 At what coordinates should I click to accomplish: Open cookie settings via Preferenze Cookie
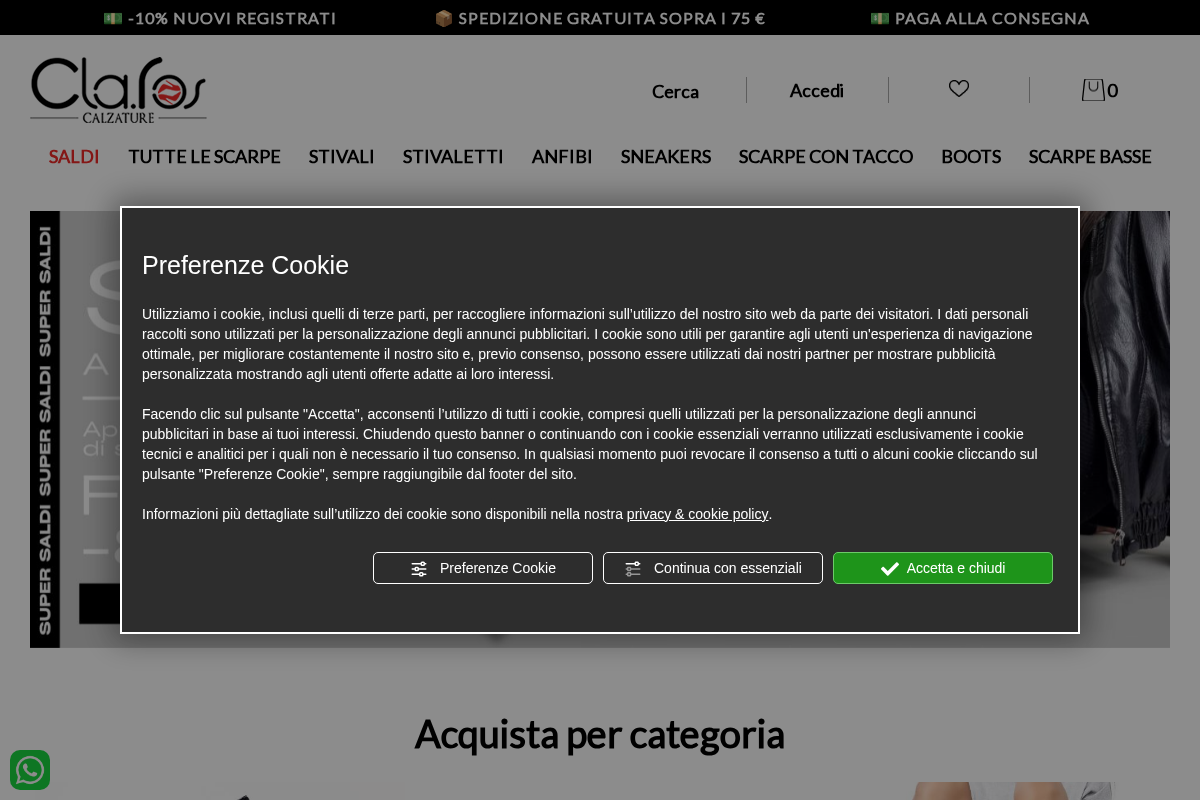coord(483,568)
